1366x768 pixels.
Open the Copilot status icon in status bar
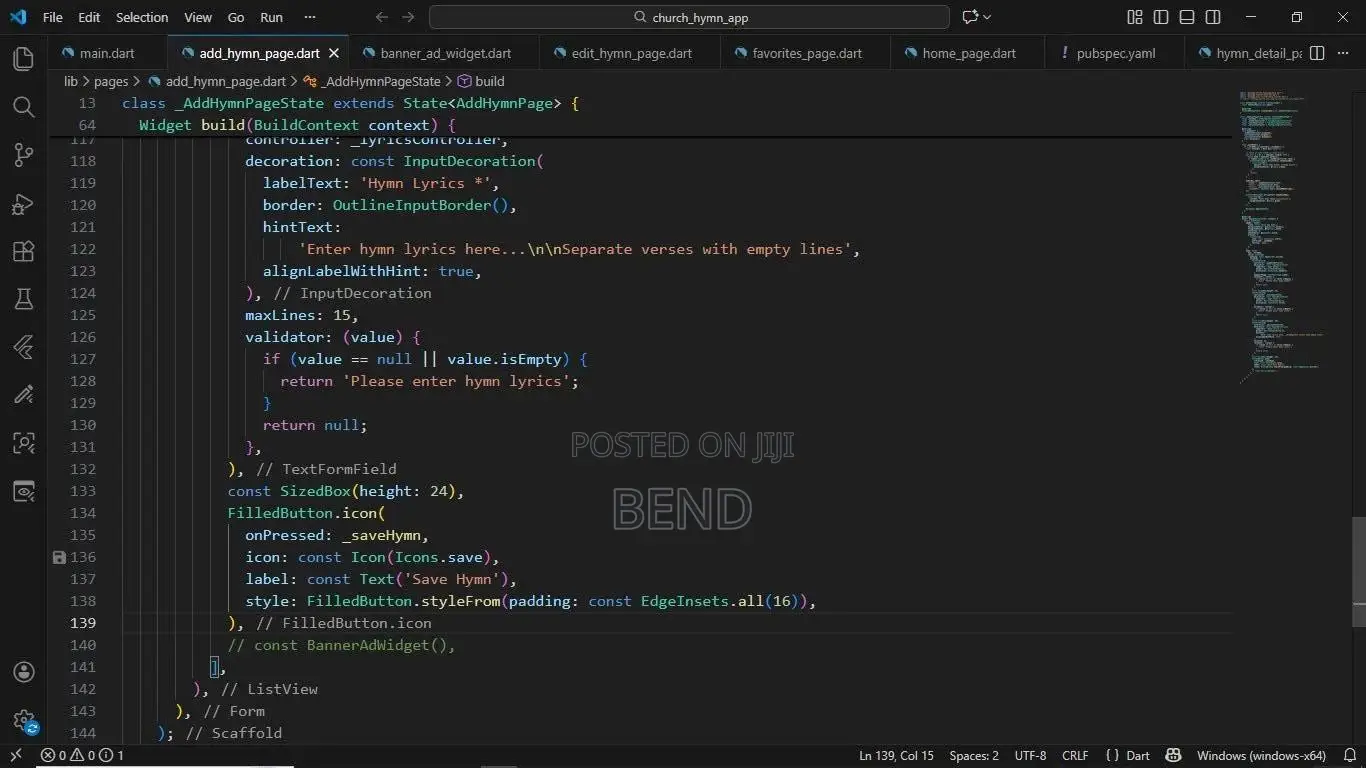click(x=1174, y=756)
